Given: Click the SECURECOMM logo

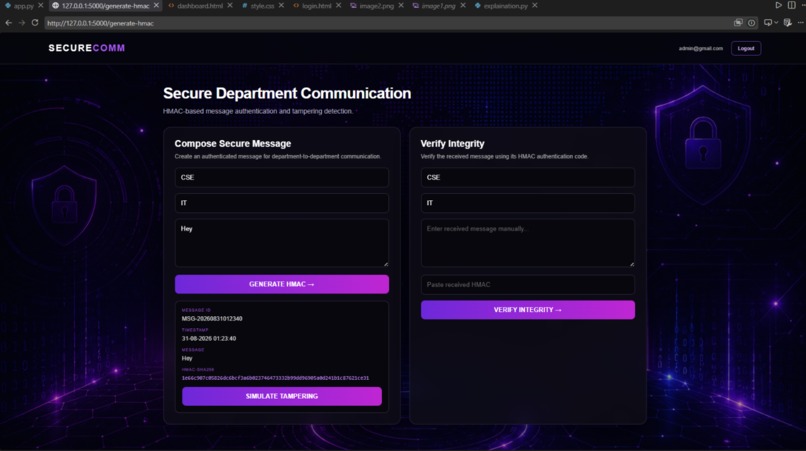Looking at the screenshot, I should pos(87,48).
